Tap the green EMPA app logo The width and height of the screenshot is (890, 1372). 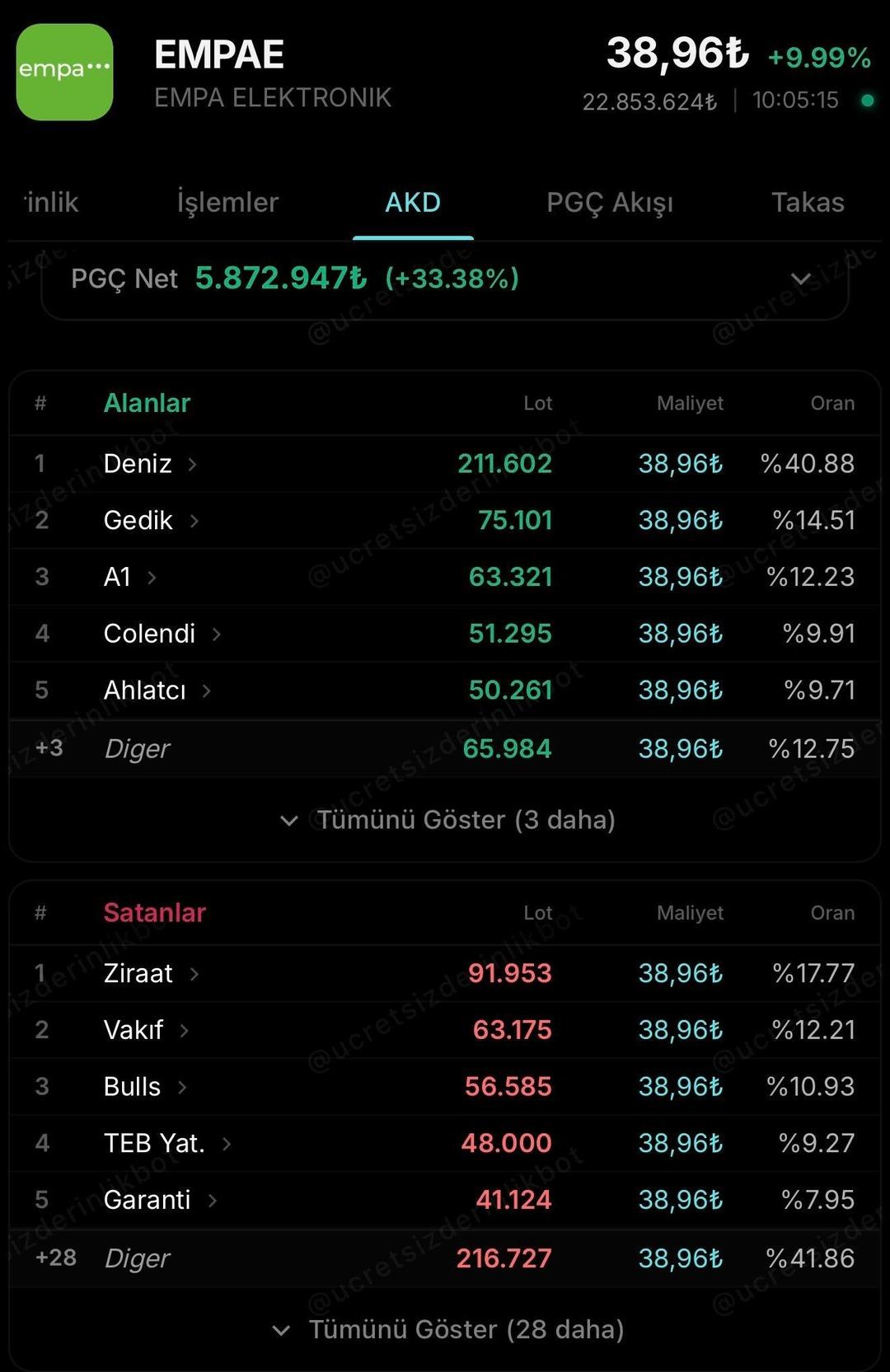tap(64, 72)
